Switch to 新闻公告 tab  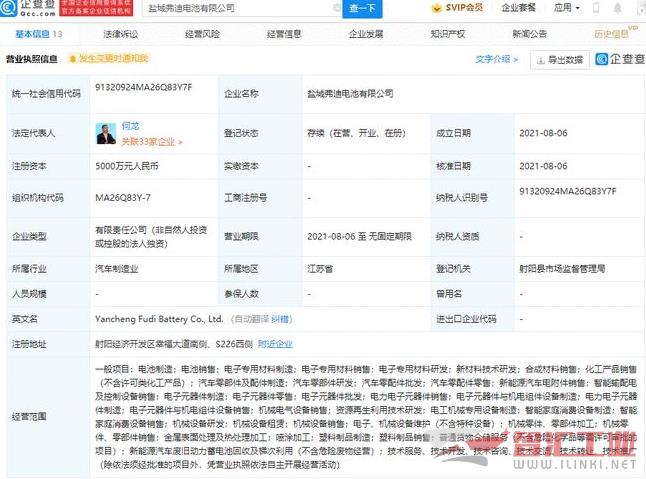[529, 34]
